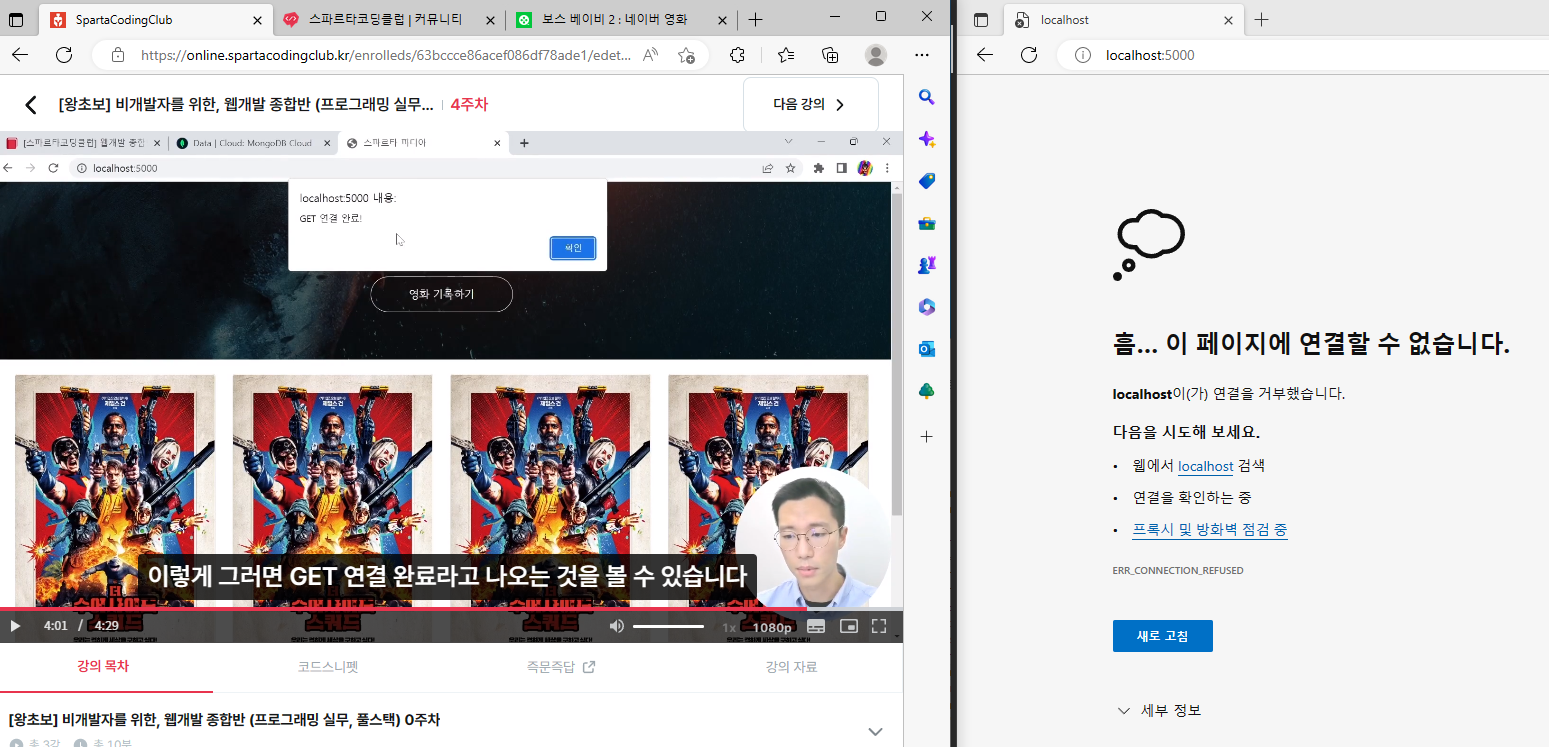
Task: Click site info icon beside localhost:5000
Action: [x=1082, y=55]
